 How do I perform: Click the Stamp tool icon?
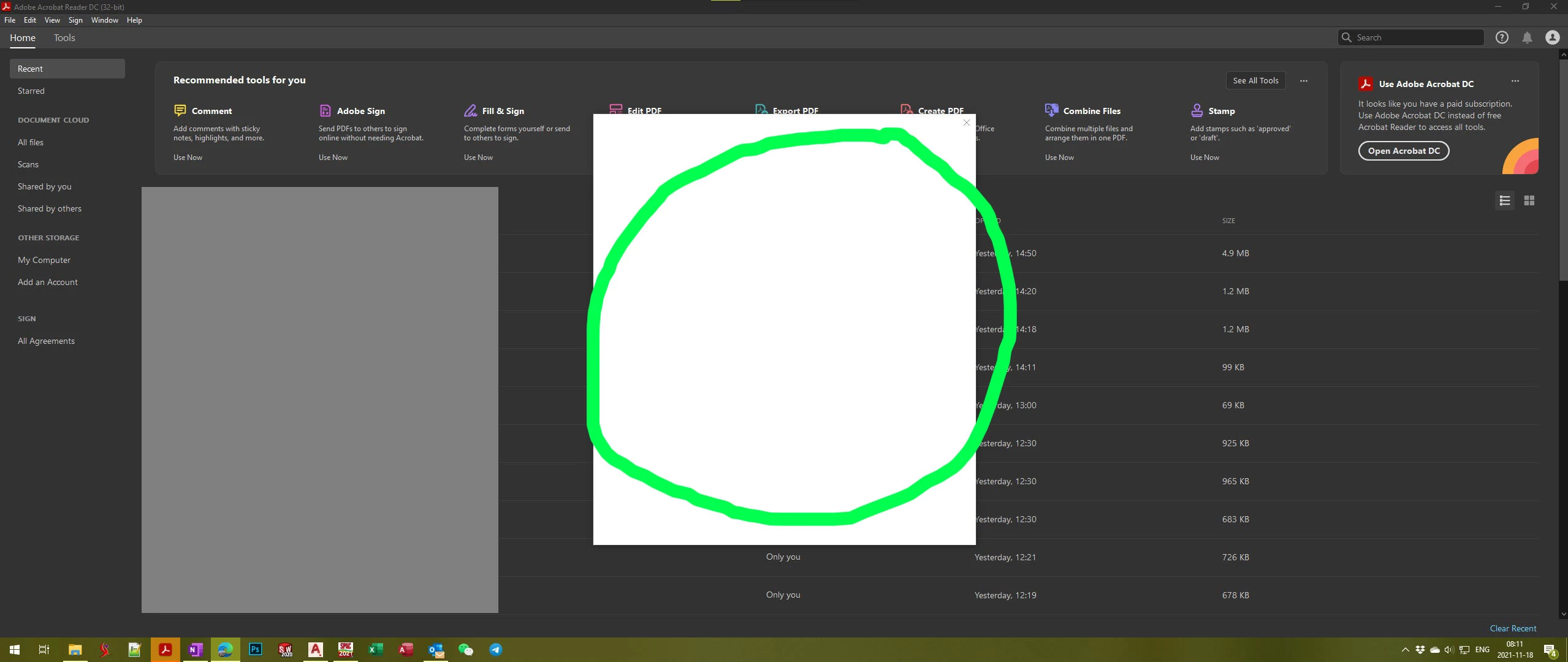point(1197,110)
